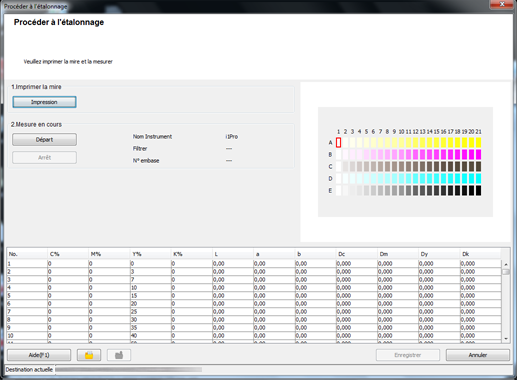Start measurement with the Départ button
Viewport: 517px width, 380px height.
click(x=44, y=140)
